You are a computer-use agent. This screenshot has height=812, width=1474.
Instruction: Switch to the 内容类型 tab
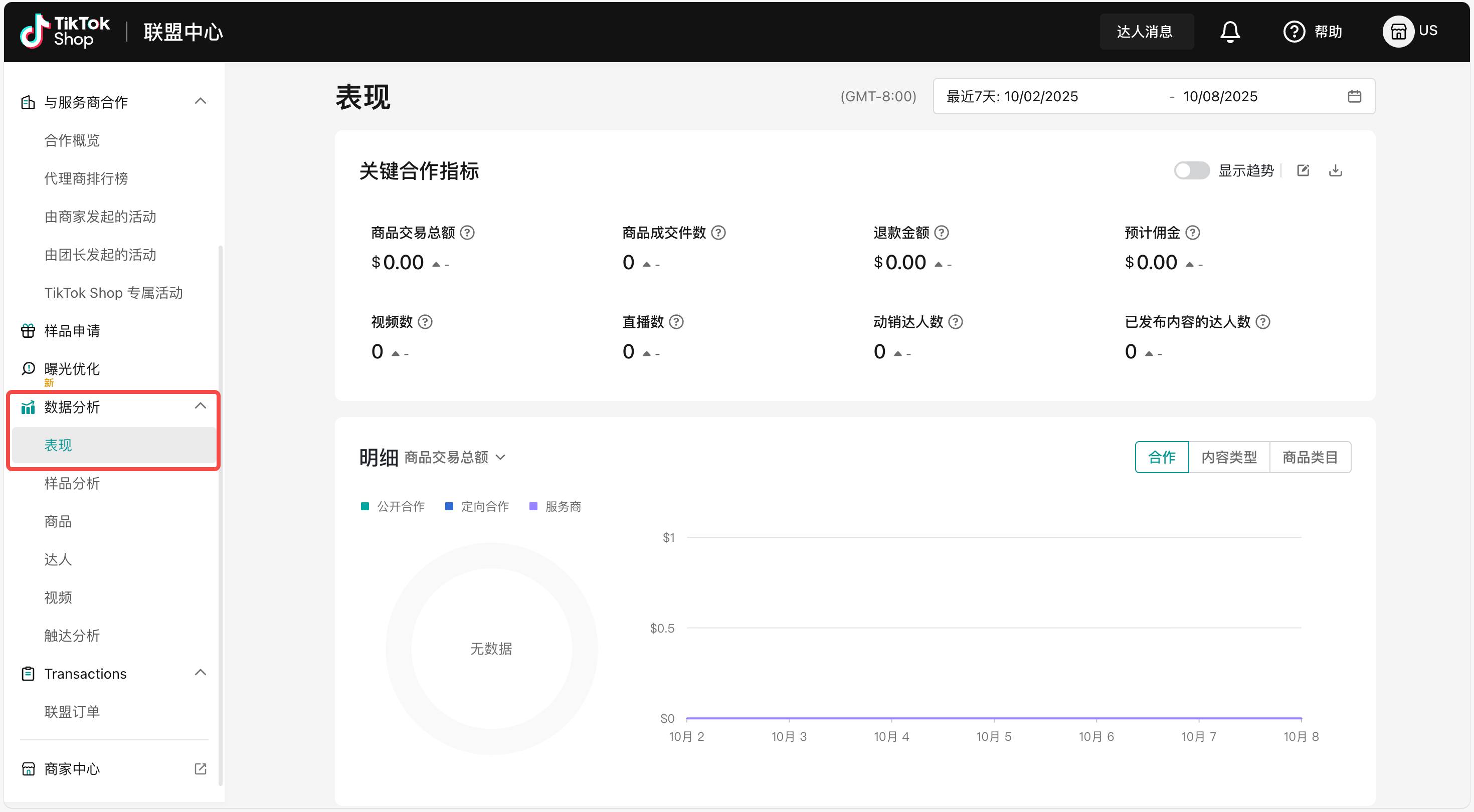pyautogui.click(x=1228, y=457)
